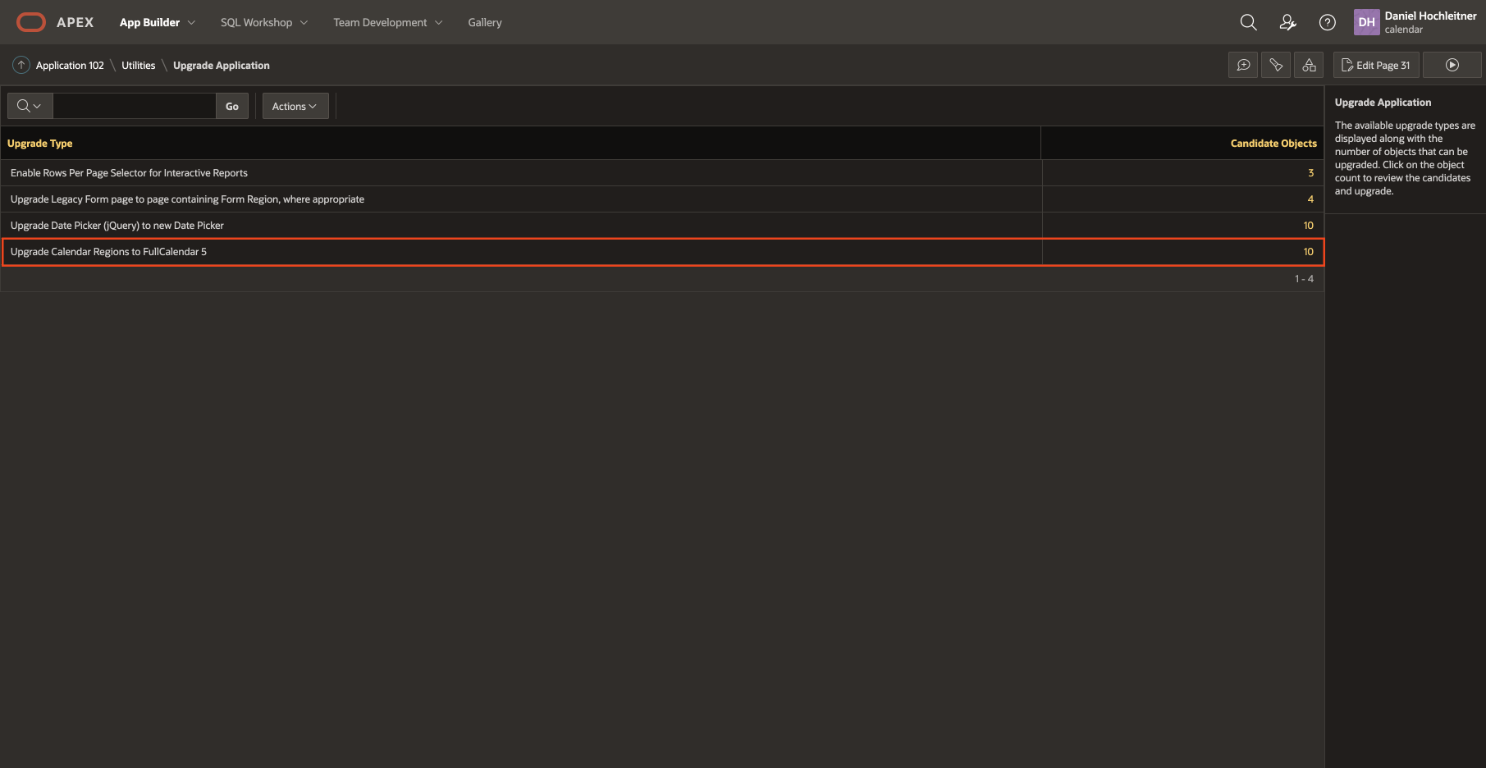The width and height of the screenshot is (1486, 768).
Task: Navigate to Application 102 breadcrumb
Action: 70,65
